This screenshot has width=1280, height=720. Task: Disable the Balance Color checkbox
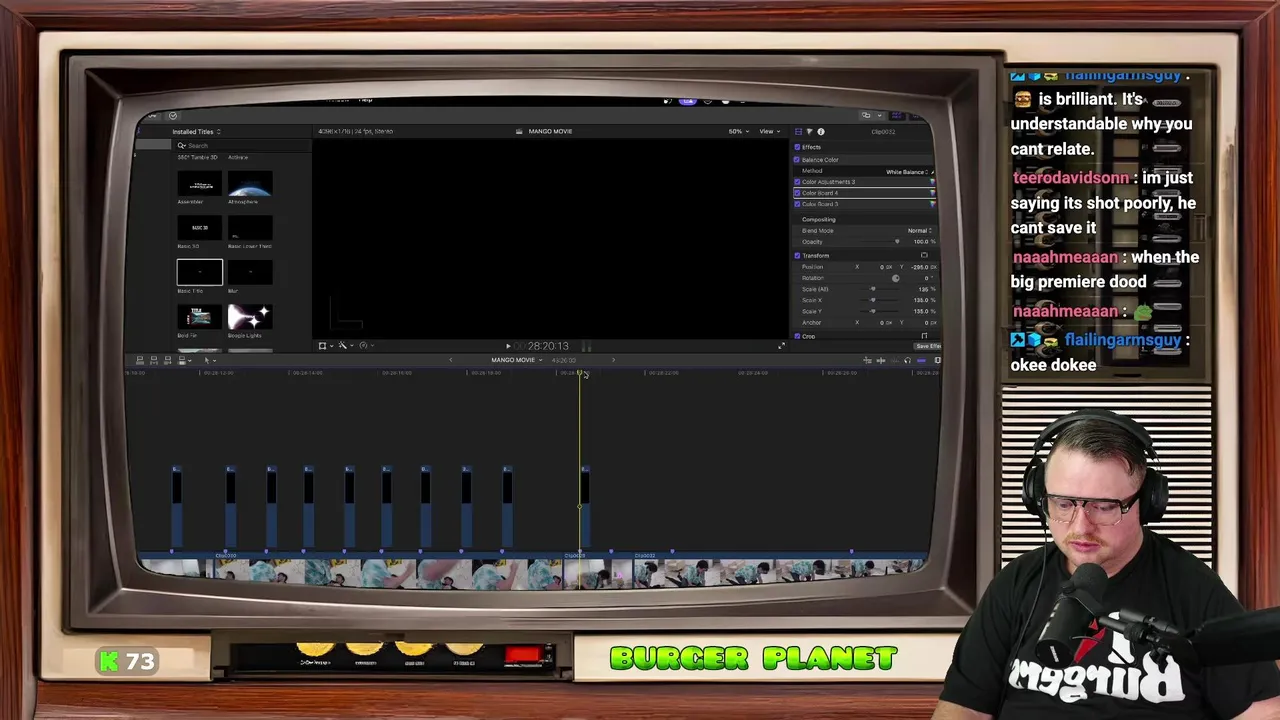[797, 160]
